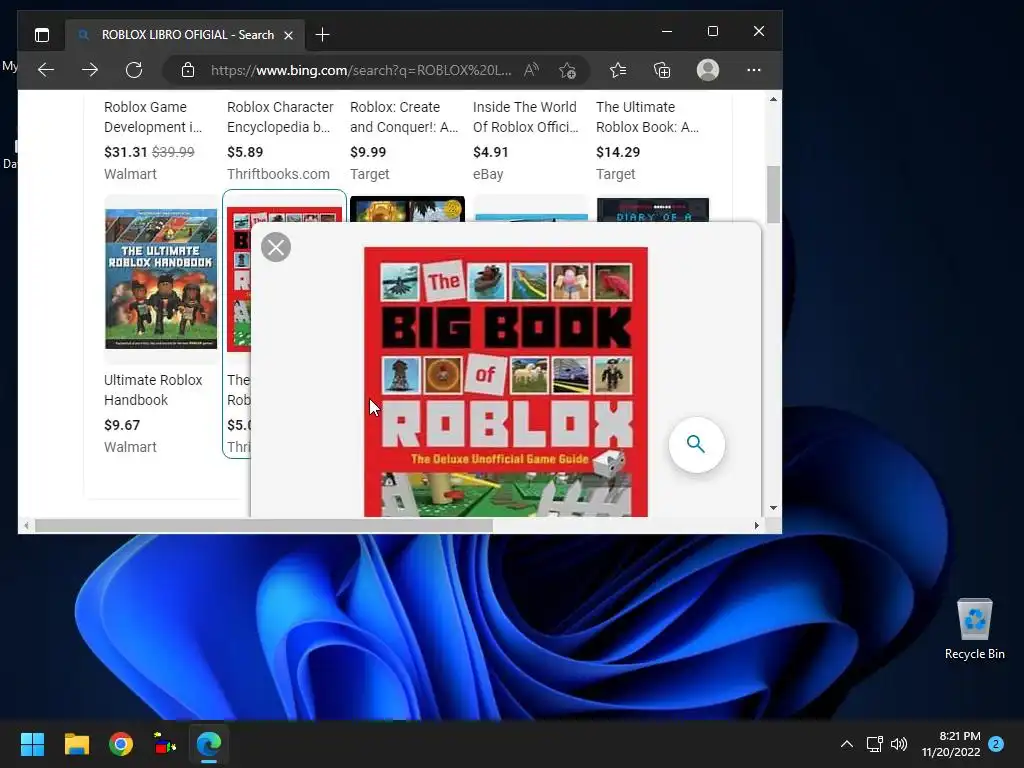The width and height of the screenshot is (1024, 768).
Task: Click the forward navigation arrow in Edge
Action: pos(90,70)
